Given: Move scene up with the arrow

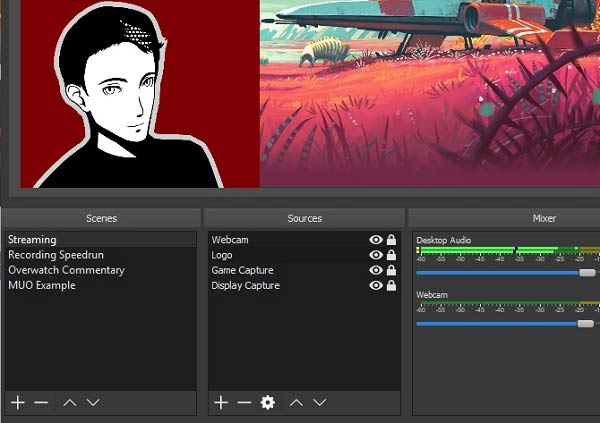Looking at the screenshot, I should [x=70, y=402].
